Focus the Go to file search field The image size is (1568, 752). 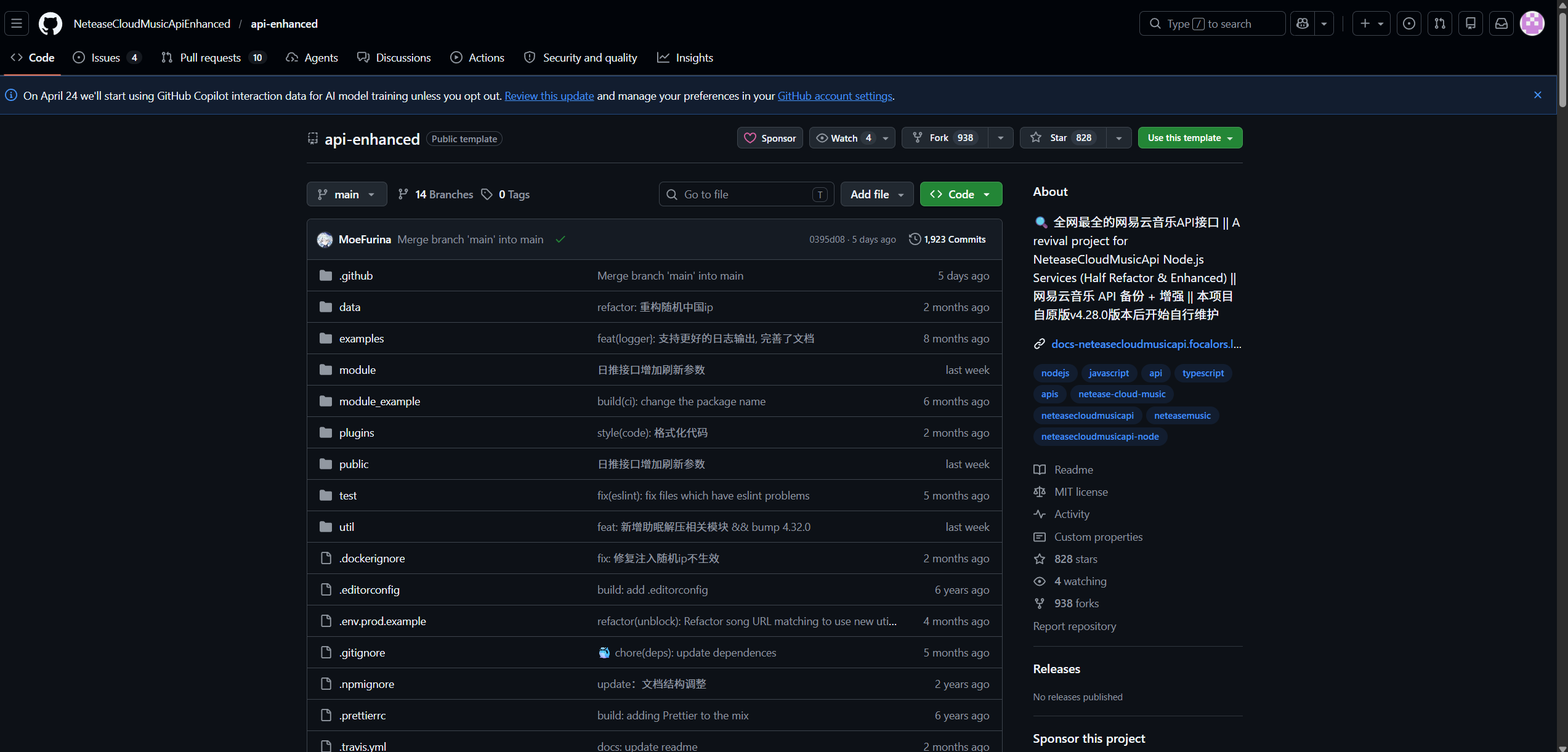(745, 195)
